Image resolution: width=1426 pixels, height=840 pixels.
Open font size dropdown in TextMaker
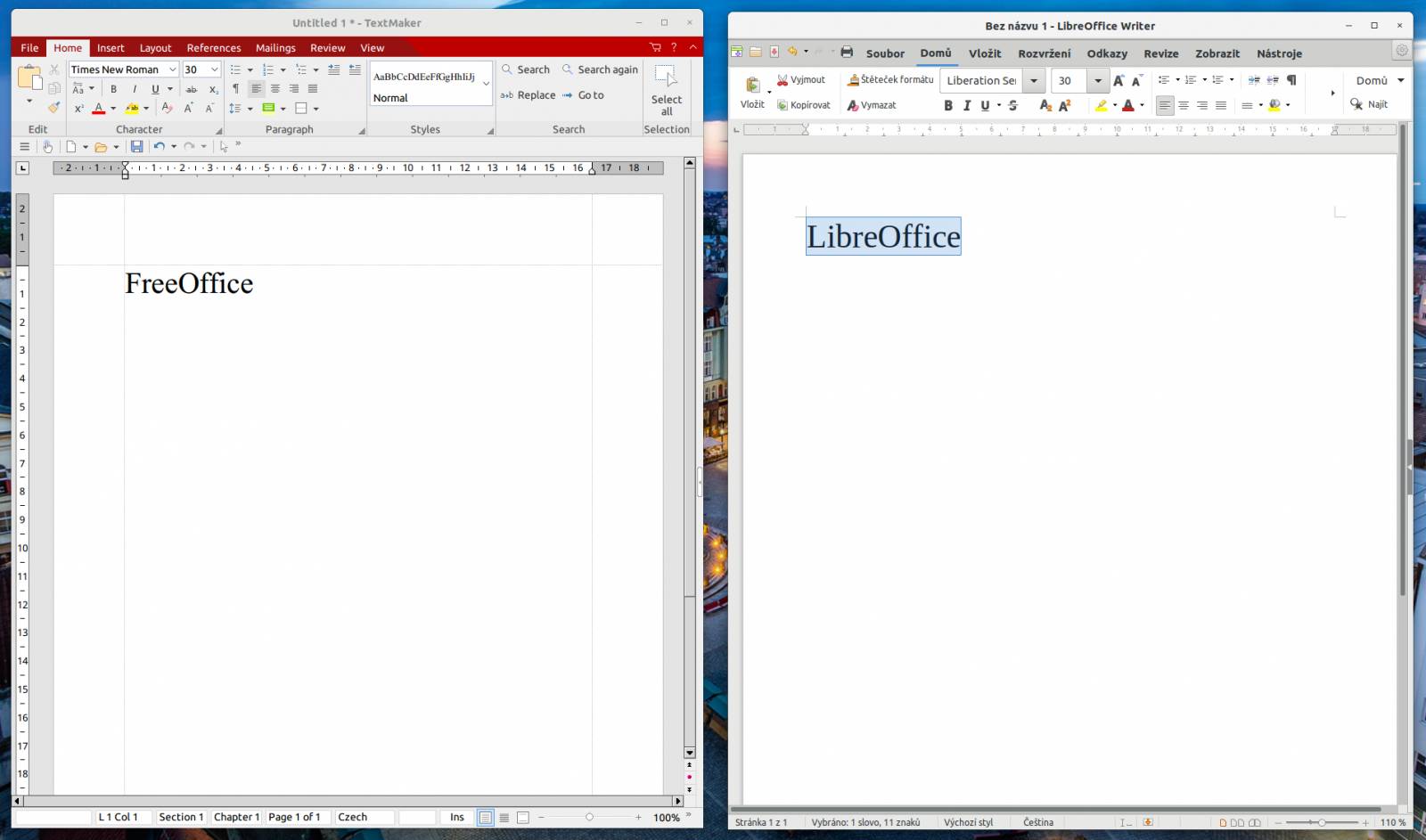214,69
